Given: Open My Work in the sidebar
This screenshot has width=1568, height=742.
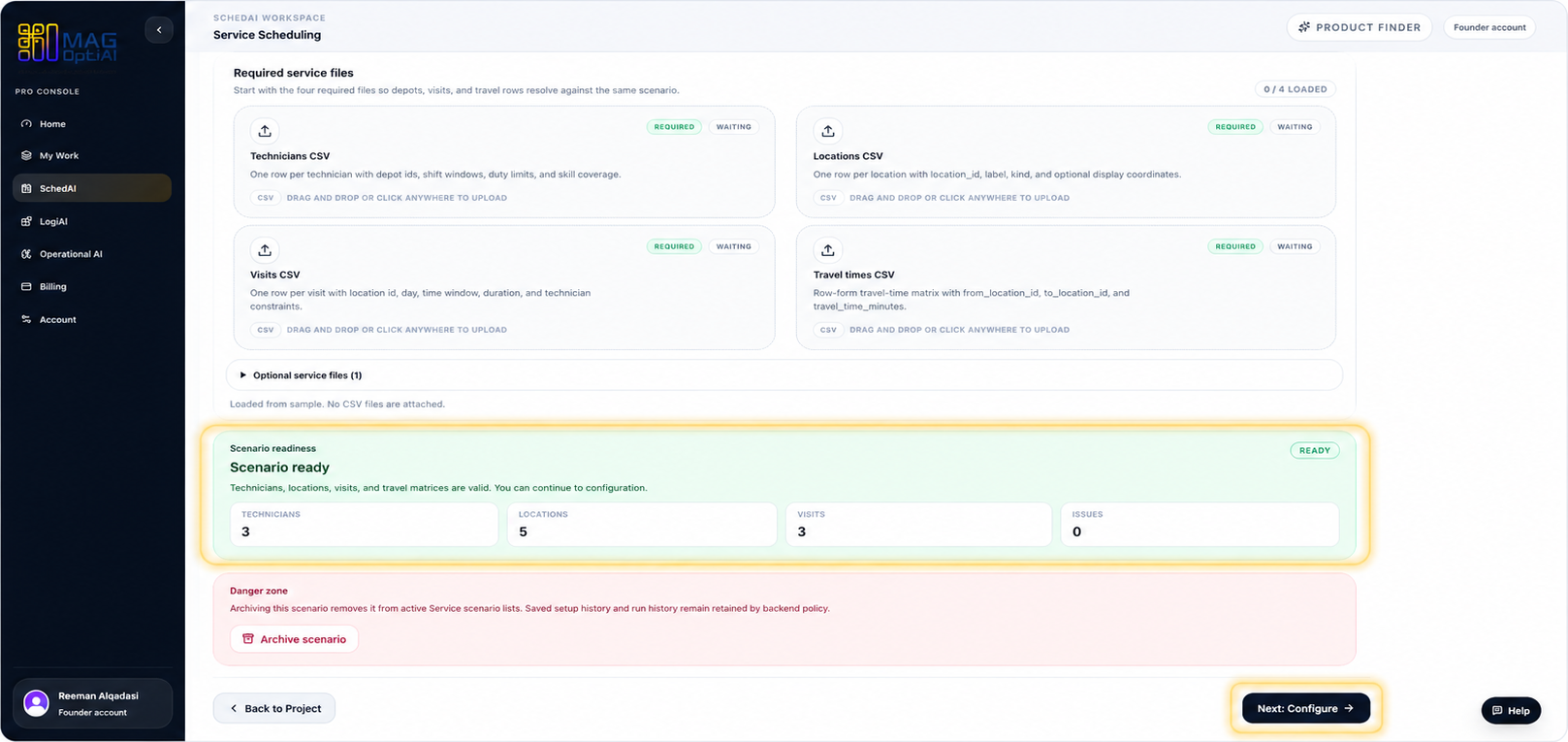Looking at the screenshot, I should (x=92, y=155).
